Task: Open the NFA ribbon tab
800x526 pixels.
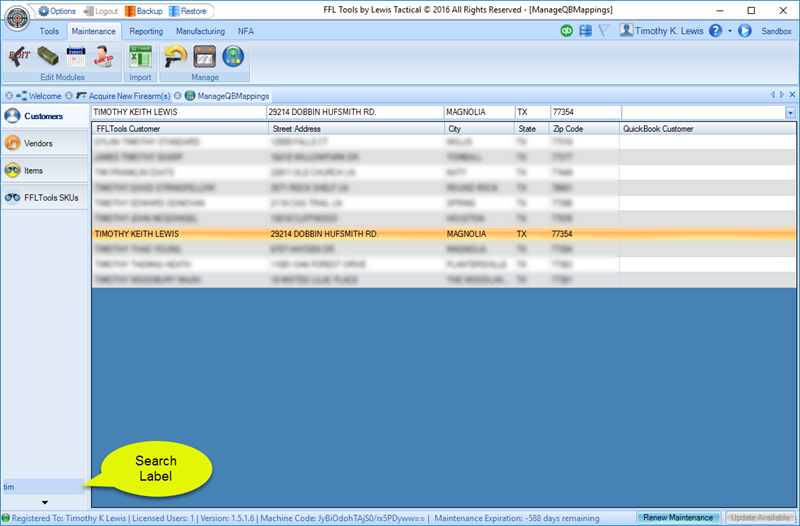Action: pyautogui.click(x=245, y=31)
